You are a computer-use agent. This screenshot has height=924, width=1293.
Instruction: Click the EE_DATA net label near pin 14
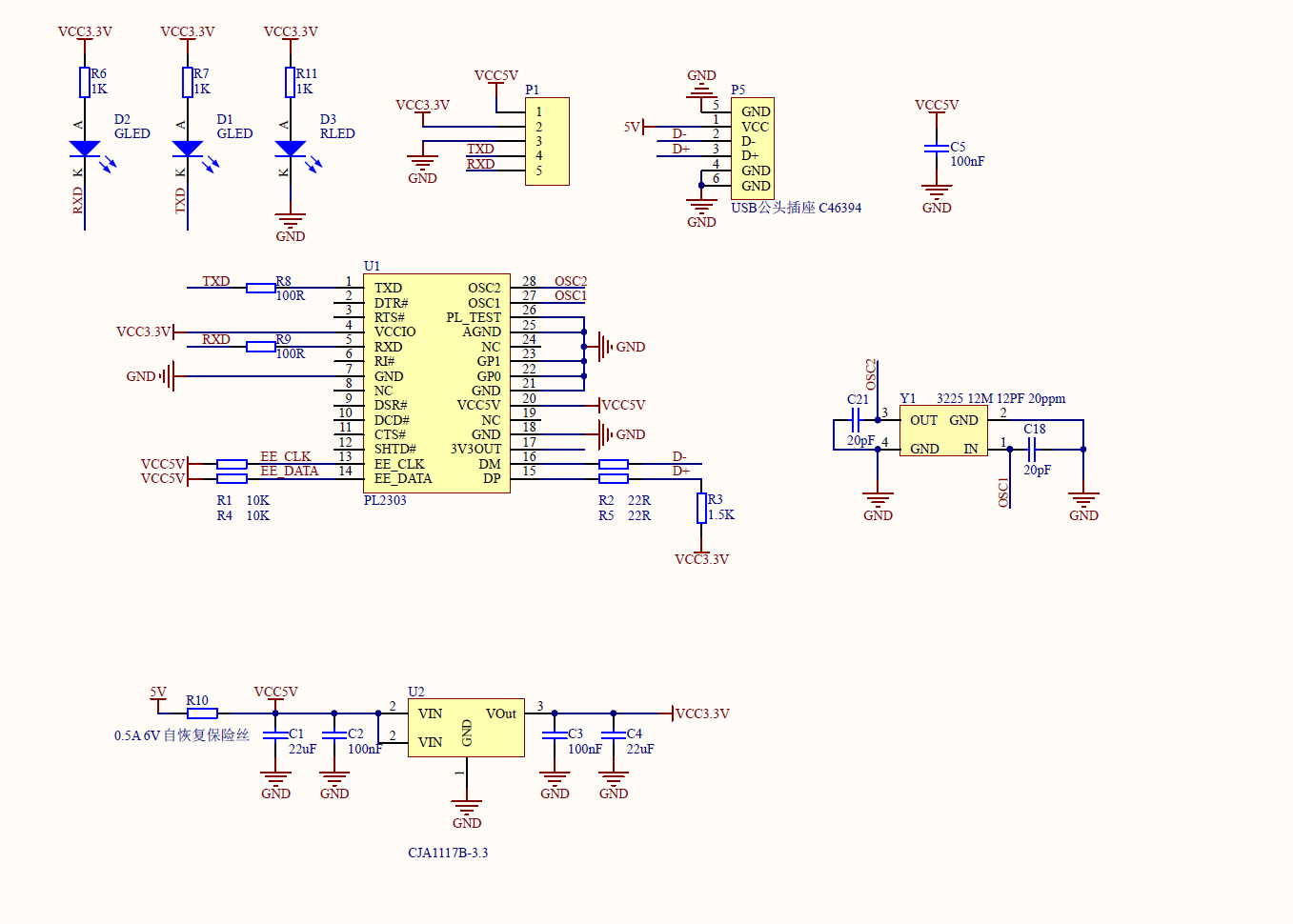coord(290,471)
